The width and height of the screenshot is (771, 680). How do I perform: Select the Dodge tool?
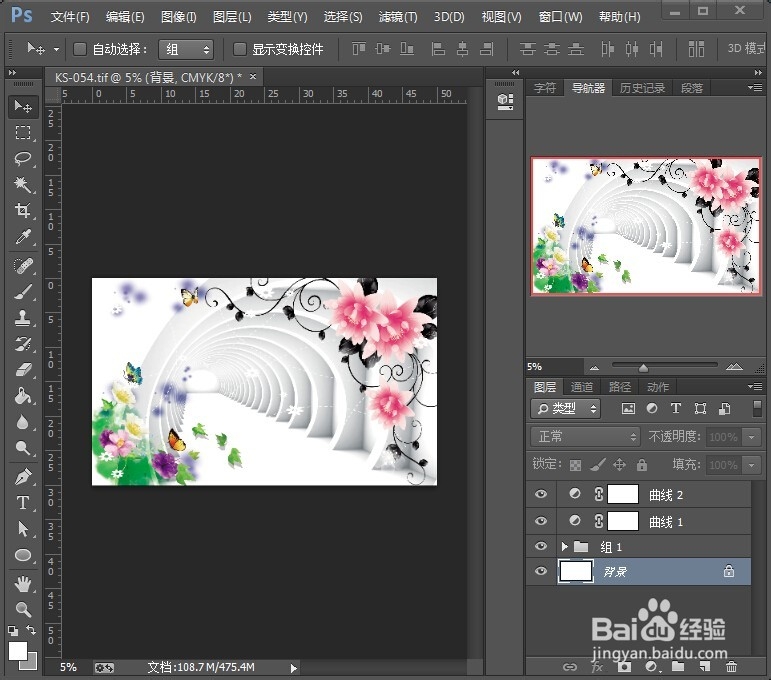click(23, 448)
